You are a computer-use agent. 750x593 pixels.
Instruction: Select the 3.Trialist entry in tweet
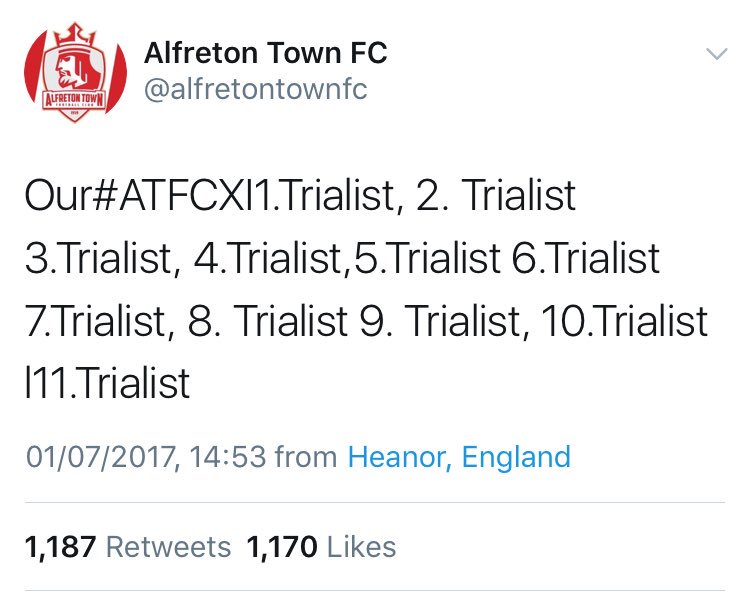[x=99, y=258]
